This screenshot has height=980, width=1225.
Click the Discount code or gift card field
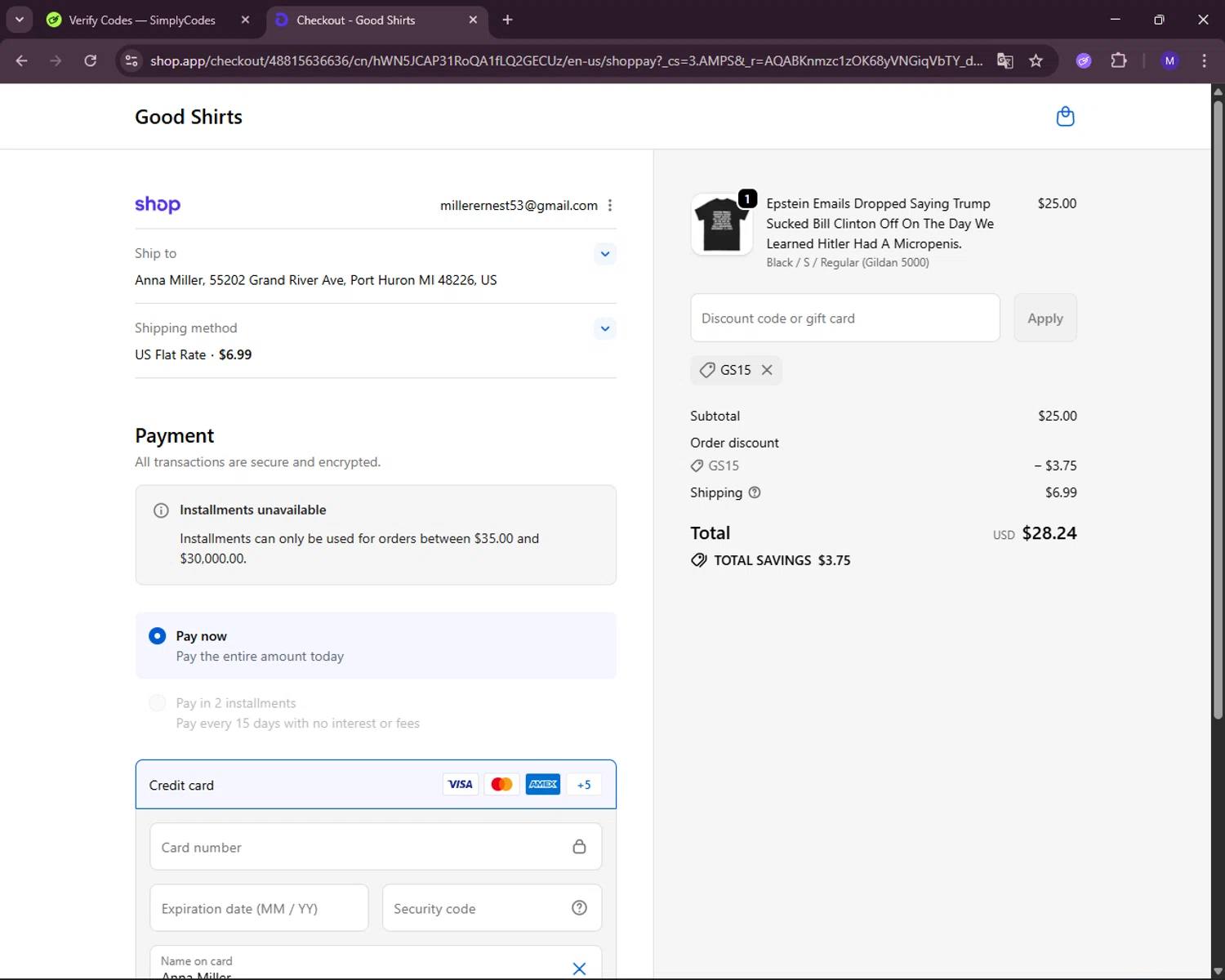click(x=845, y=318)
